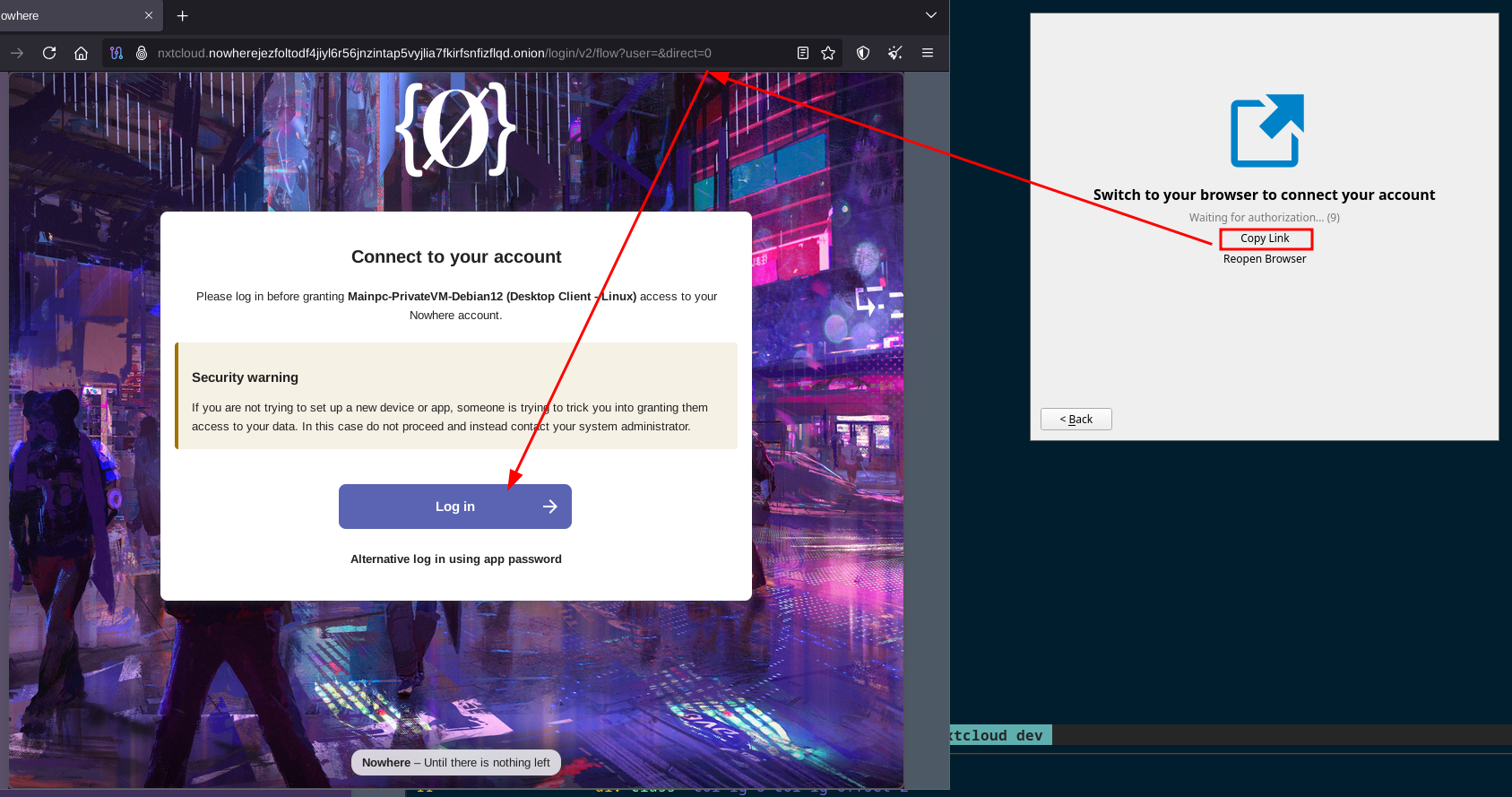Image resolution: width=1512 pixels, height=797 pixels.
Task: Click the Nowhere logo at top of page
Action: click(x=456, y=128)
